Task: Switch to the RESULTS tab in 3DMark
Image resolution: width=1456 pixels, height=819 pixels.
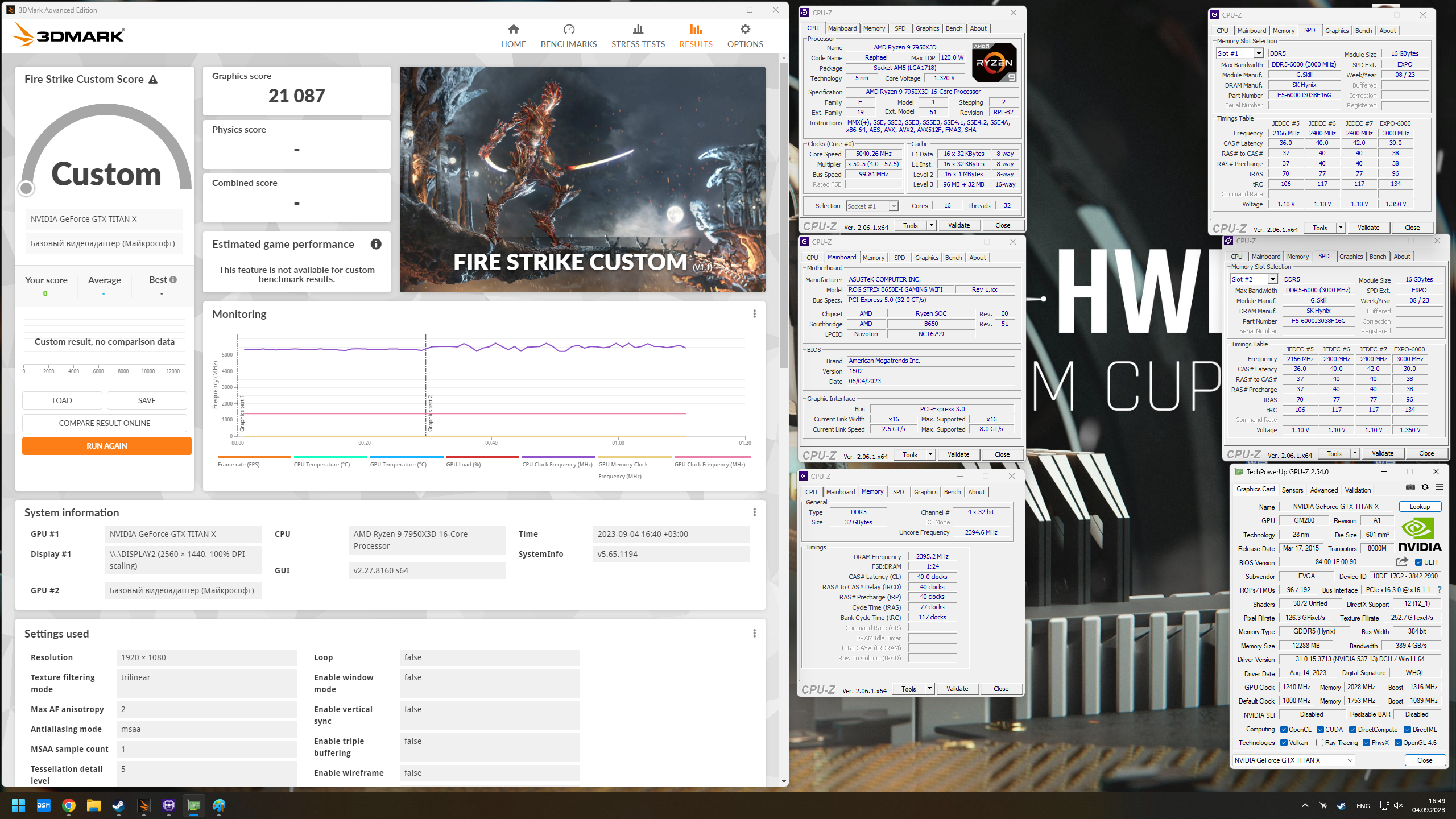Action: pyautogui.click(x=696, y=36)
